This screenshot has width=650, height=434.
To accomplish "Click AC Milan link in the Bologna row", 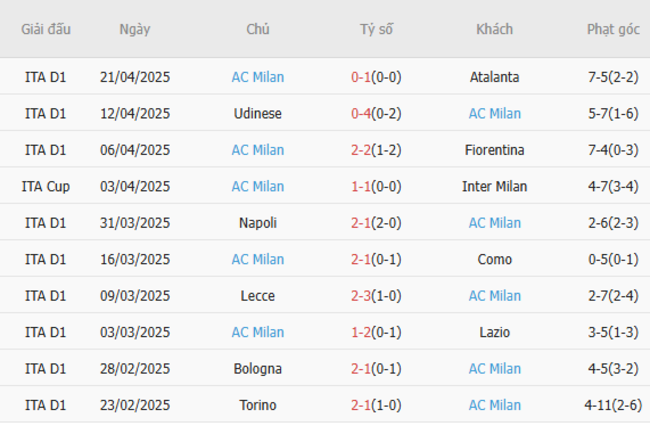I will (494, 369).
